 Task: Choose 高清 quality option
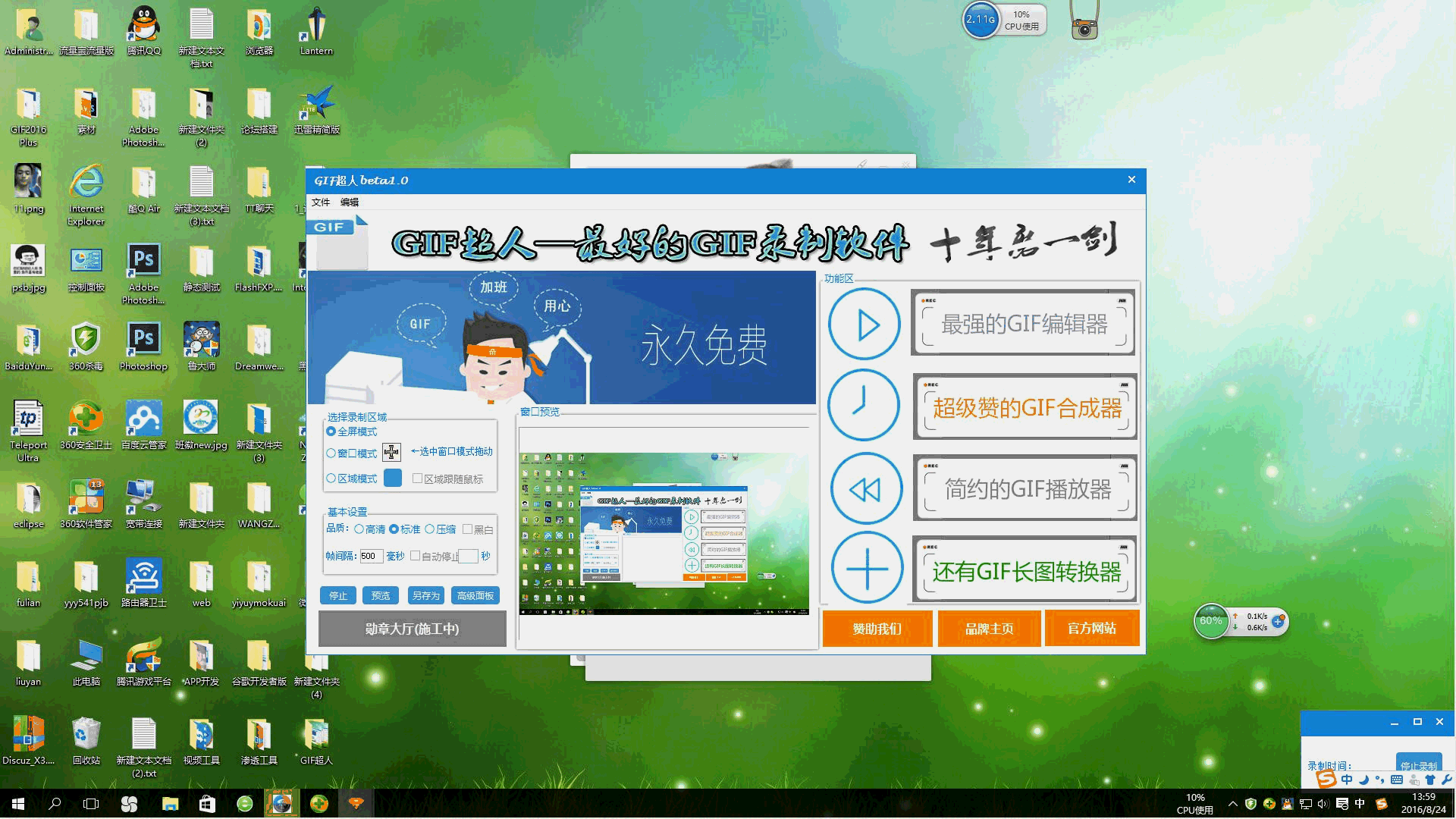359,529
